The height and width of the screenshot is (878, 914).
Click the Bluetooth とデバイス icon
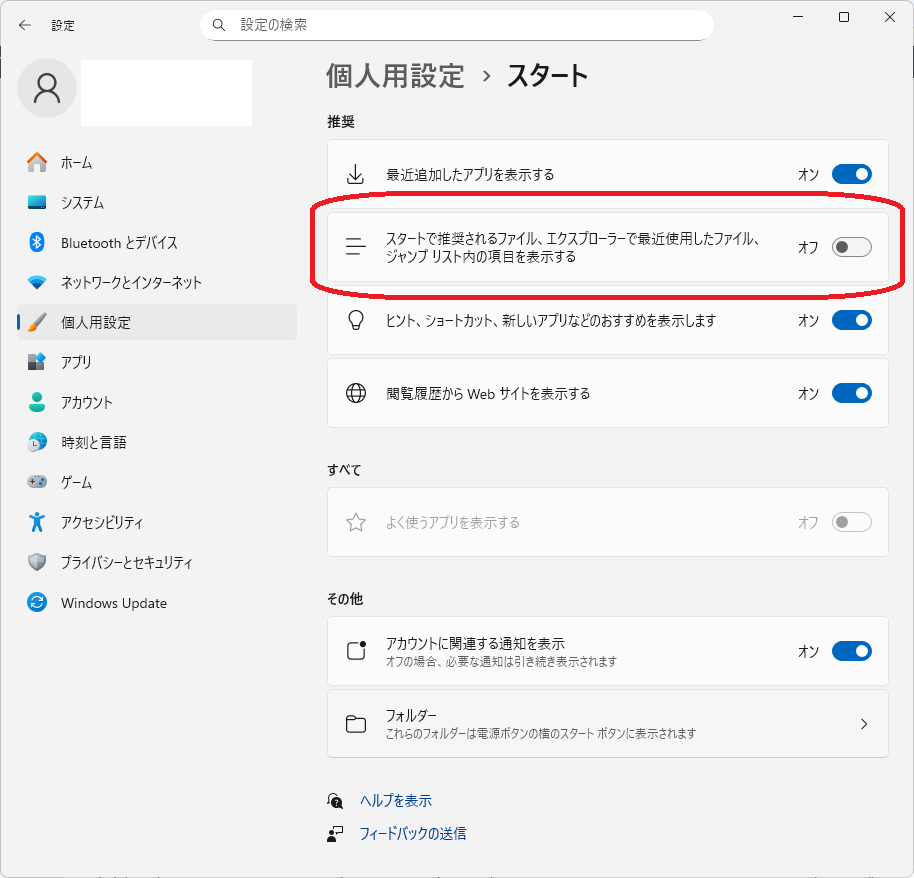37,242
